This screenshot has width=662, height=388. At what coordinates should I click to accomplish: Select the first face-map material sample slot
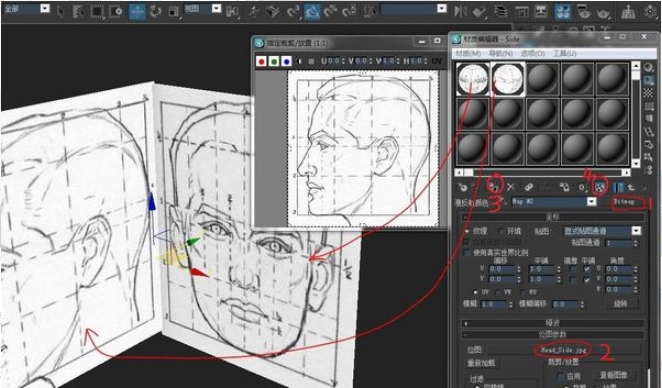pyautogui.click(x=472, y=79)
